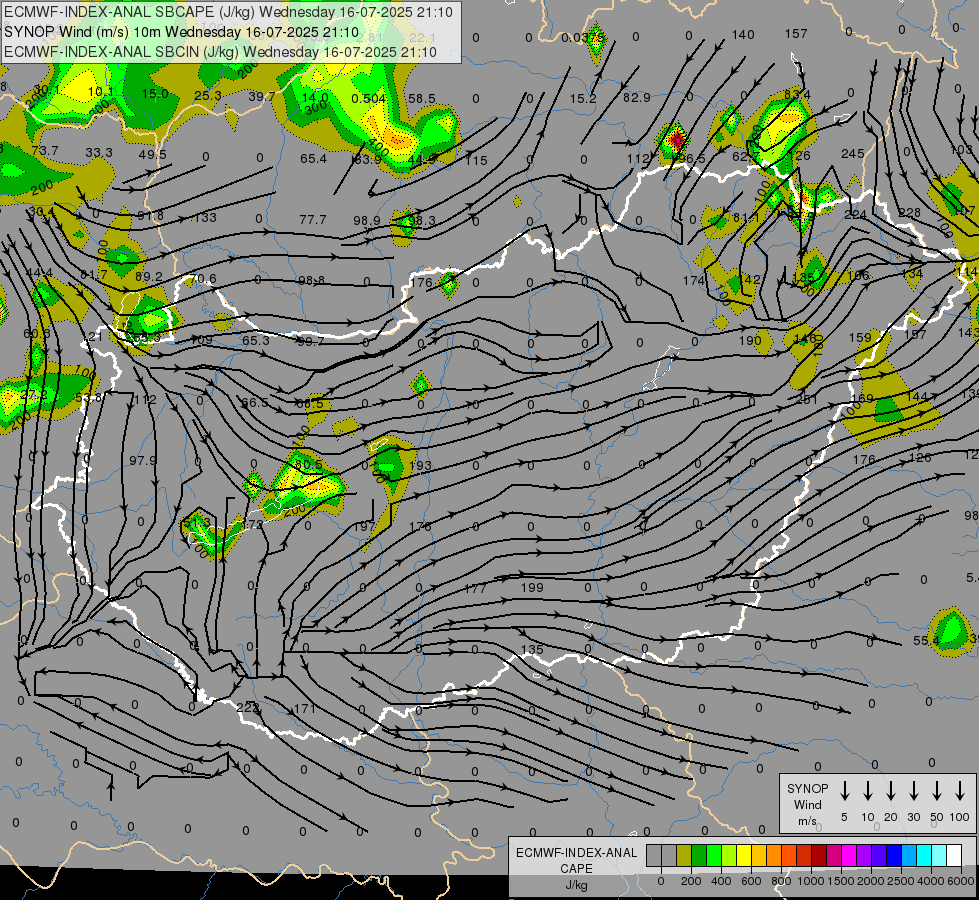
Task: Click the map value 224
Action: pos(855,215)
